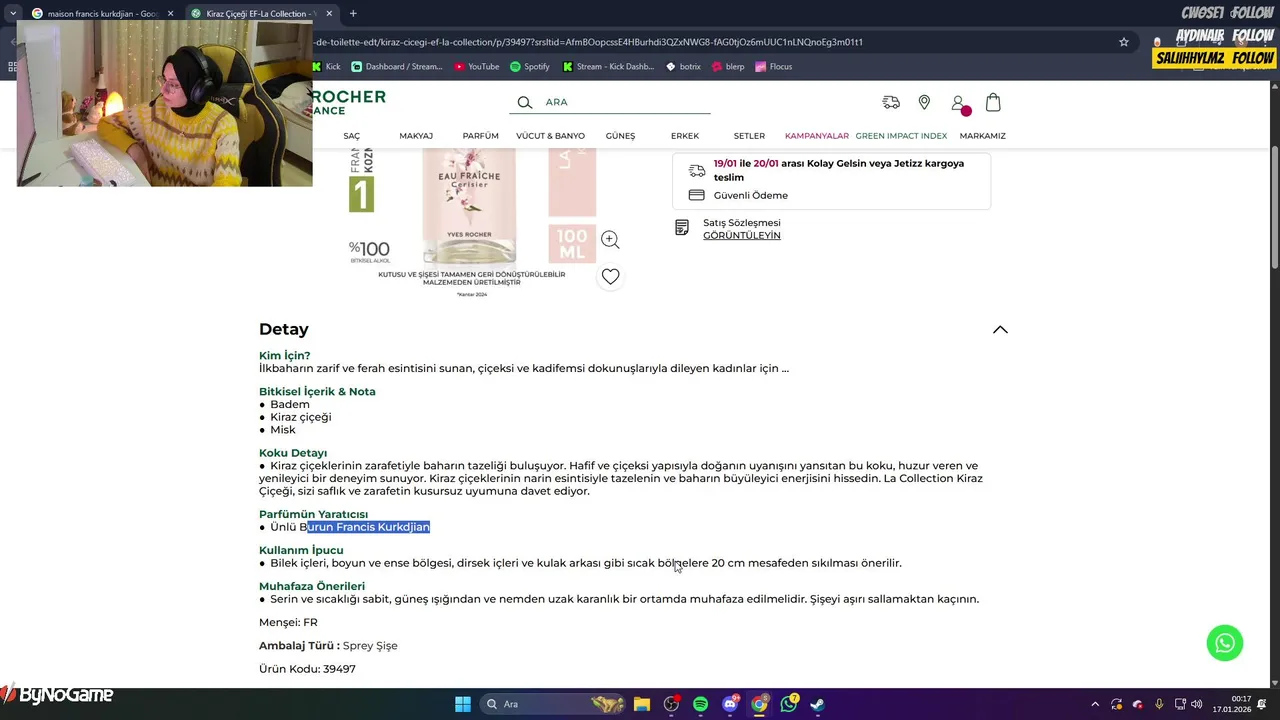
Task: Open the WhatsApp chat floating button
Action: coord(1225,643)
